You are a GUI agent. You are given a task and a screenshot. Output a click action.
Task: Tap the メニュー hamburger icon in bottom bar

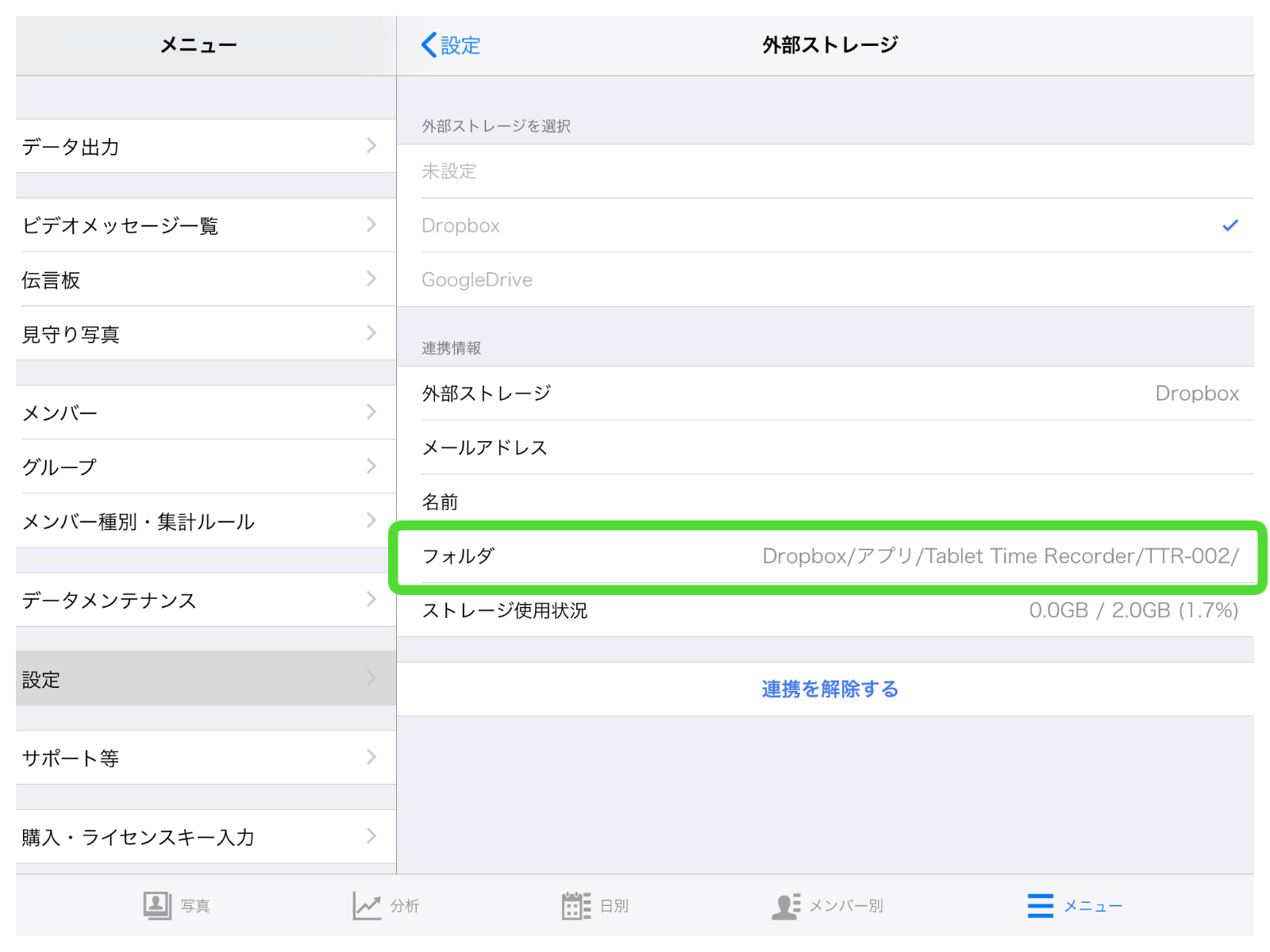tap(1041, 906)
